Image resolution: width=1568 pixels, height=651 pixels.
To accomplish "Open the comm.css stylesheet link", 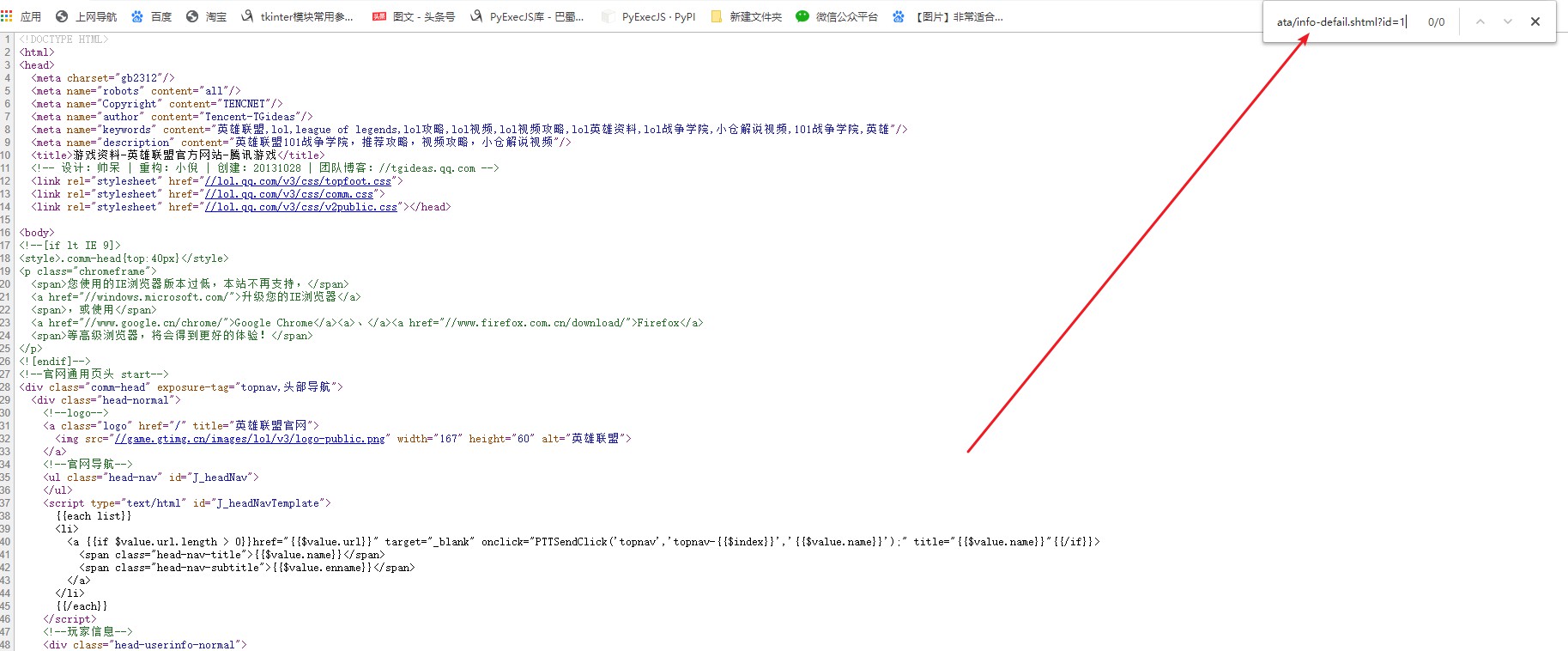I will tap(289, 194).
